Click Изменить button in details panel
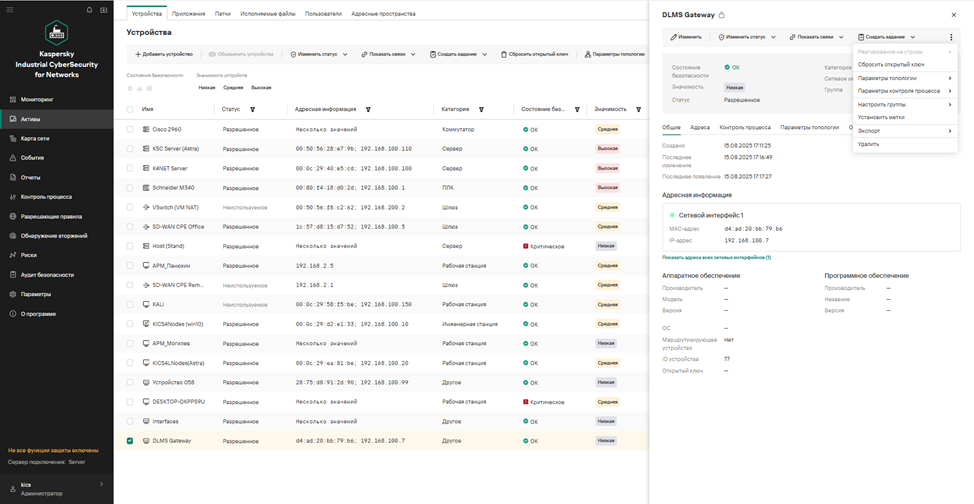This screenshot has height=504, width=974. point(686,37)
